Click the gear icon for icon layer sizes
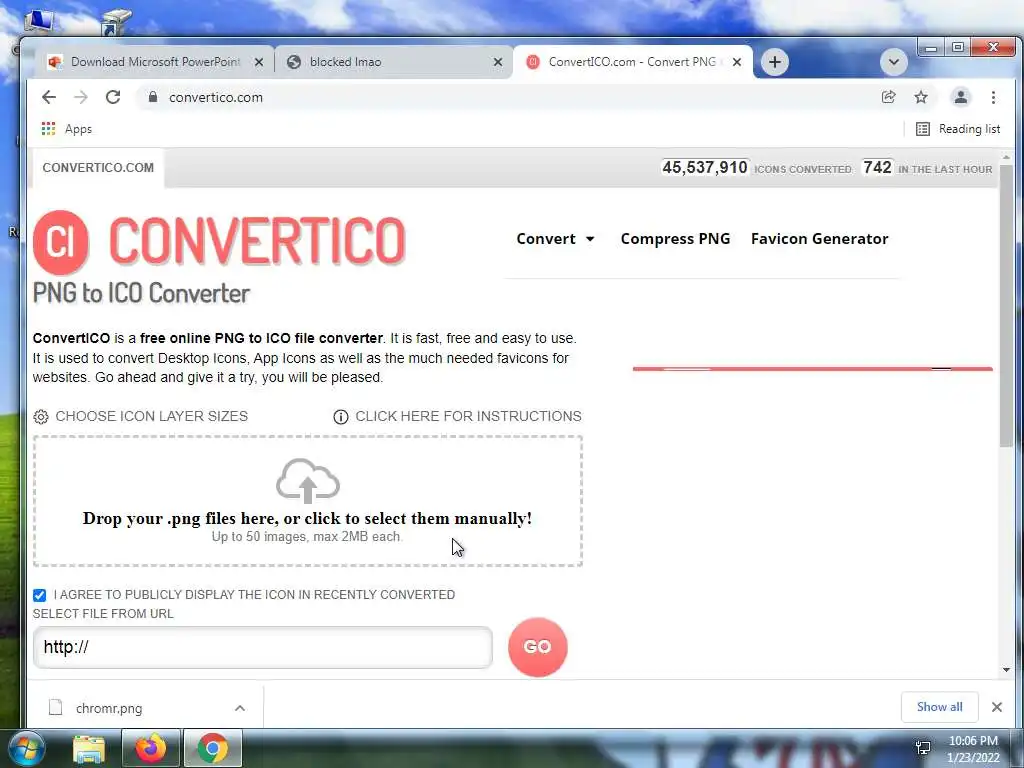The height and width of the screenshot is (768, 1024). tap(40, 417)
